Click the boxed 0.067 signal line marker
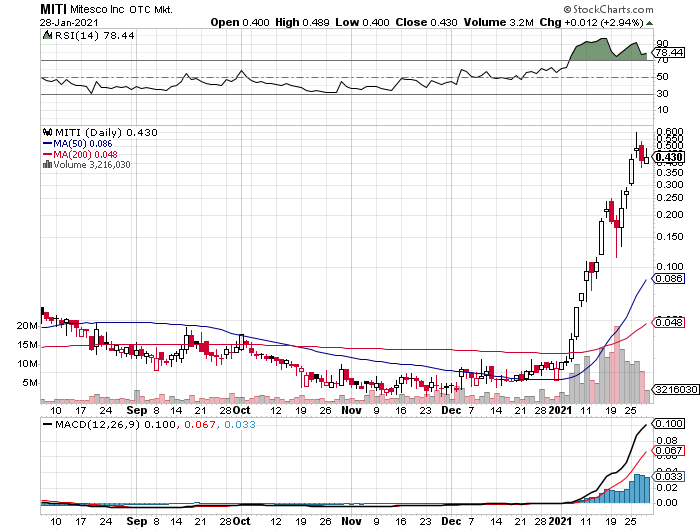Viewport: 700px width, 530px height. [669, 451]
